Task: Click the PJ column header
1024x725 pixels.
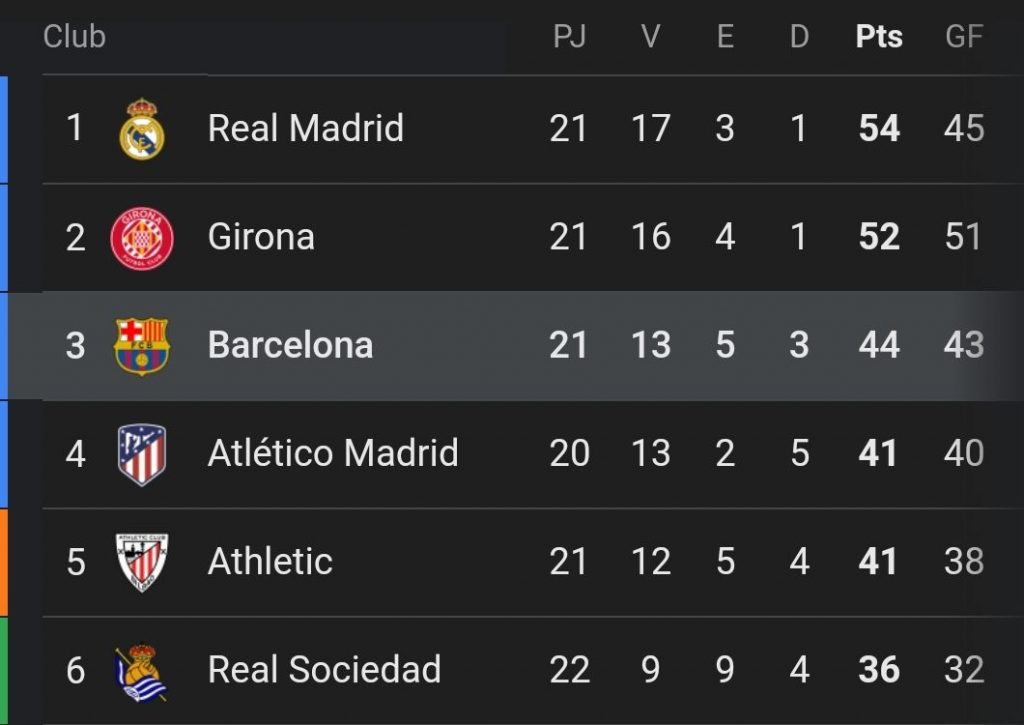Action: (569, 37)
